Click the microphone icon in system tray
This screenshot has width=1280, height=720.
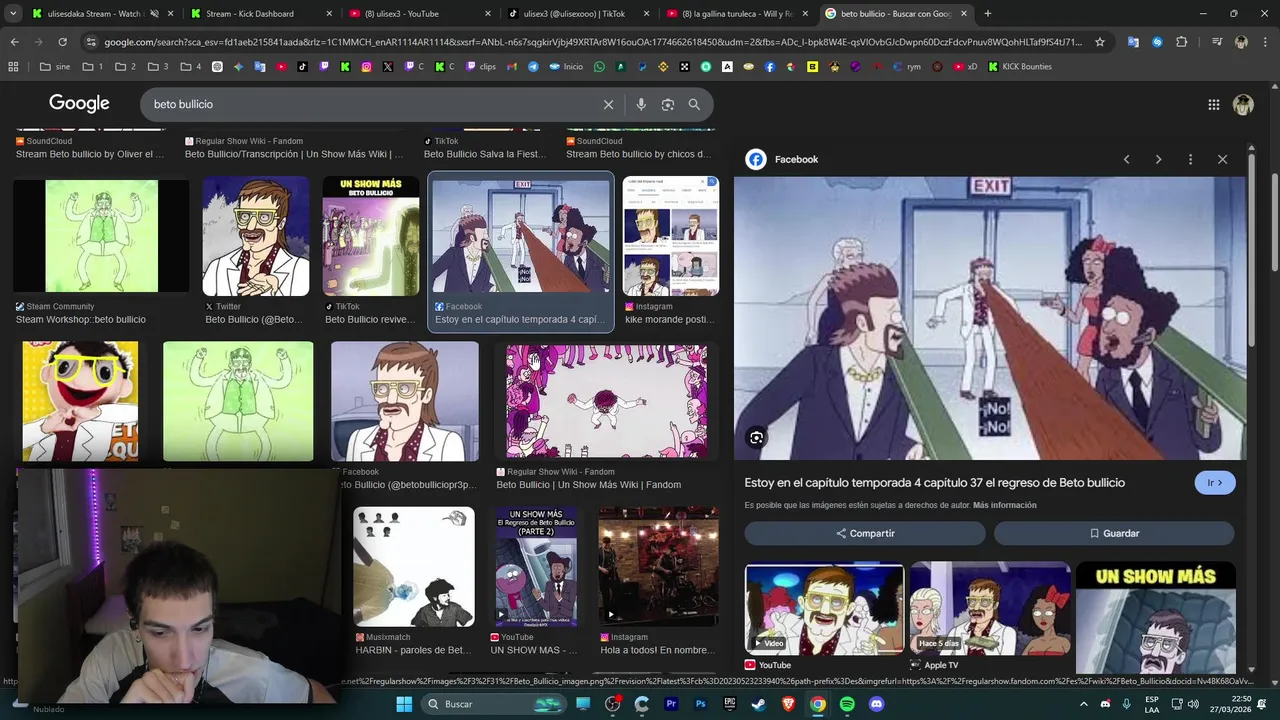(1127, 704)
